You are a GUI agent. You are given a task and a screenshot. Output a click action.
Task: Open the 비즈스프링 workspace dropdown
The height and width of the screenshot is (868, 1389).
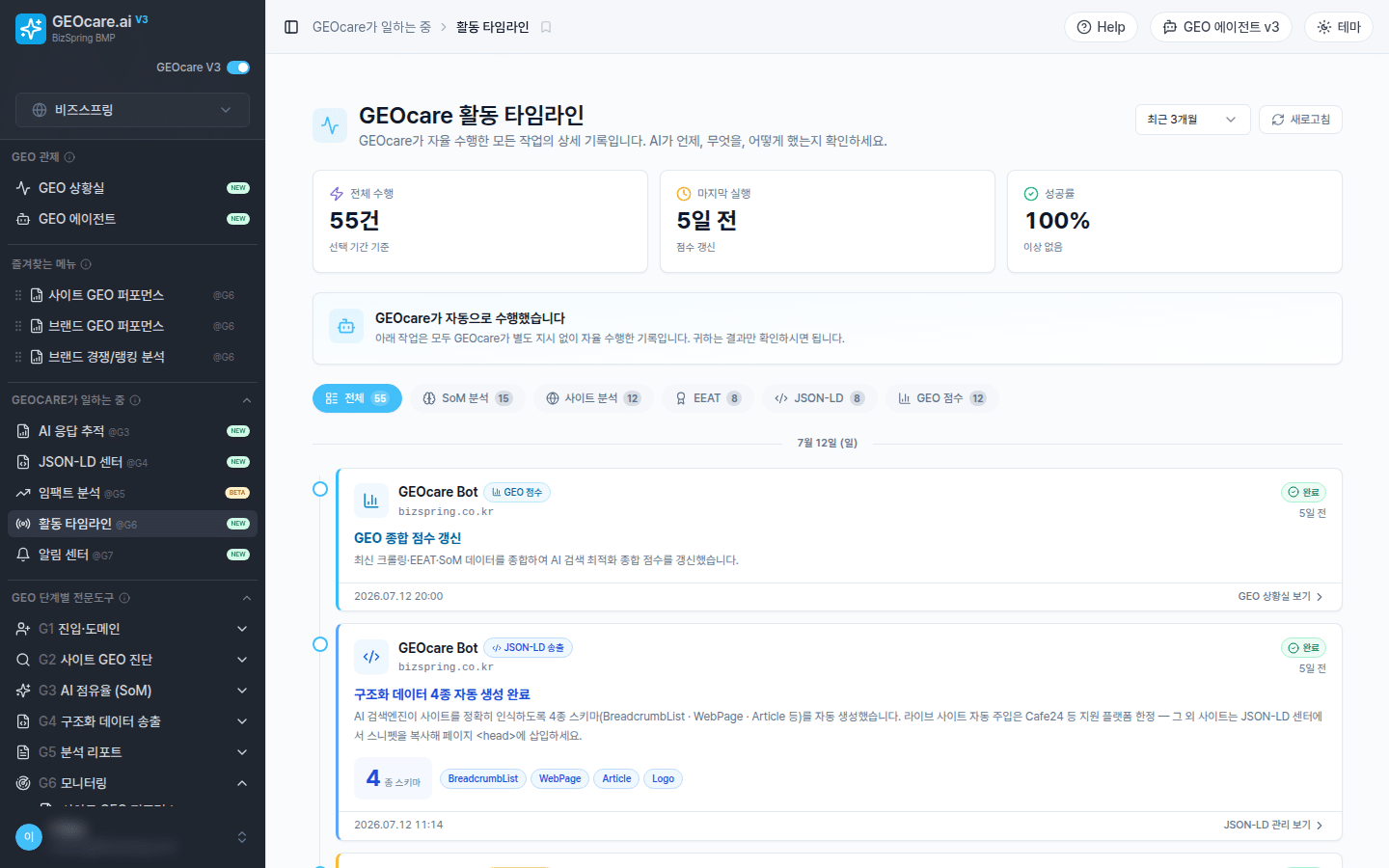132,110
